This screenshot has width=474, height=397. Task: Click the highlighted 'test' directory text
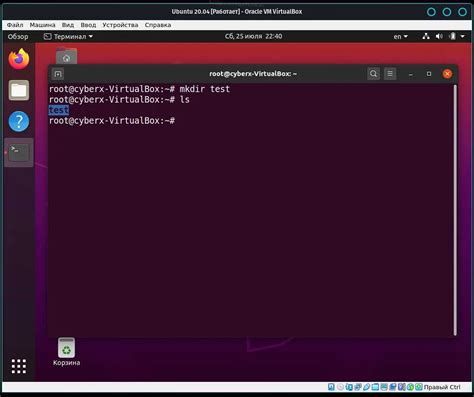[59, 110]
